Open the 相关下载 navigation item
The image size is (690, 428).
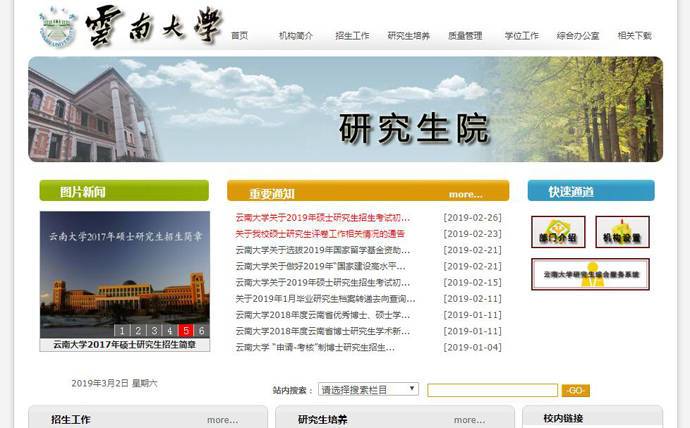tap(634, 36)
